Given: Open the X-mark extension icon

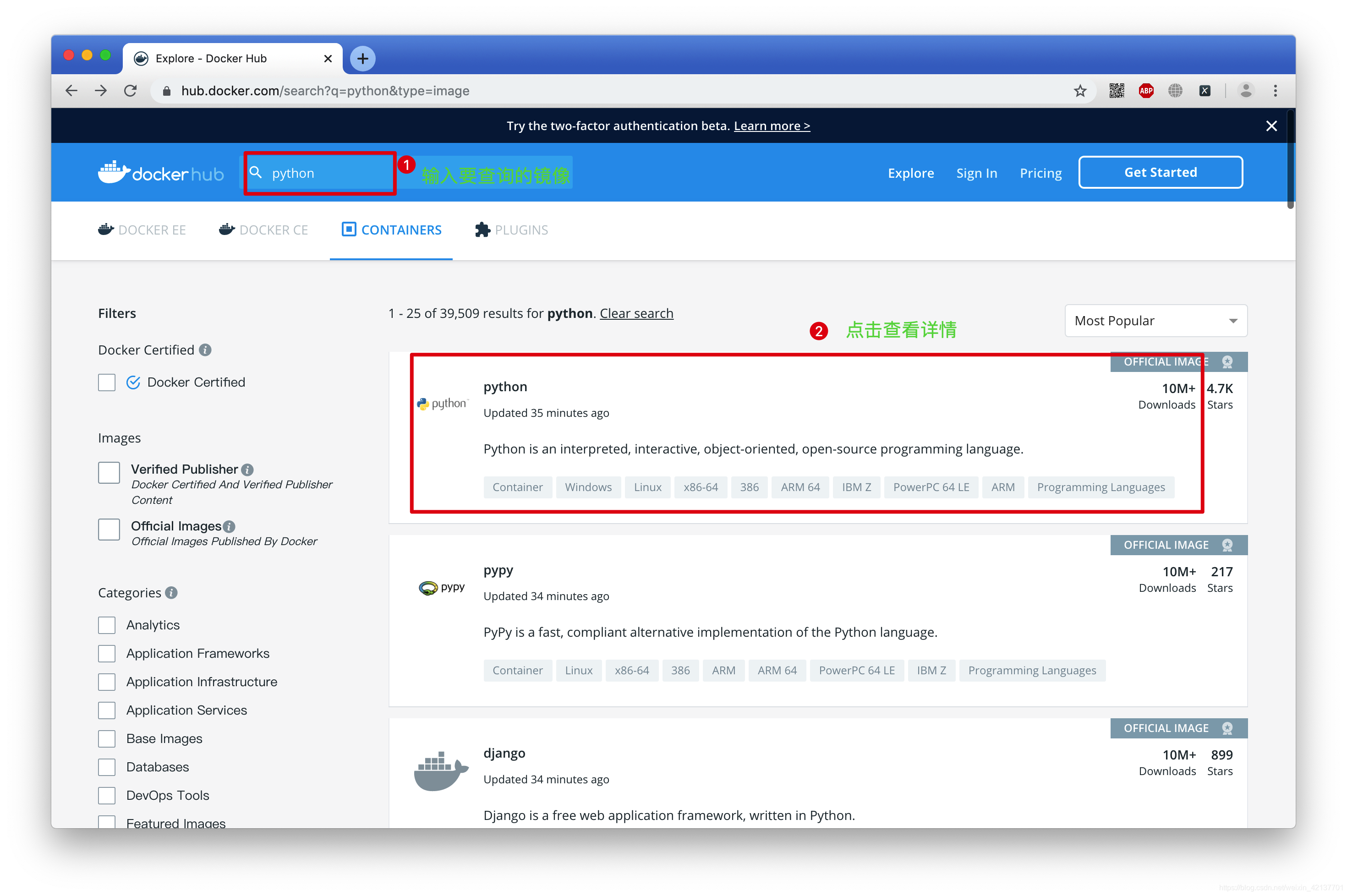Looking at the screenshot, I should pyautogui.click(x=1205, y=91).
